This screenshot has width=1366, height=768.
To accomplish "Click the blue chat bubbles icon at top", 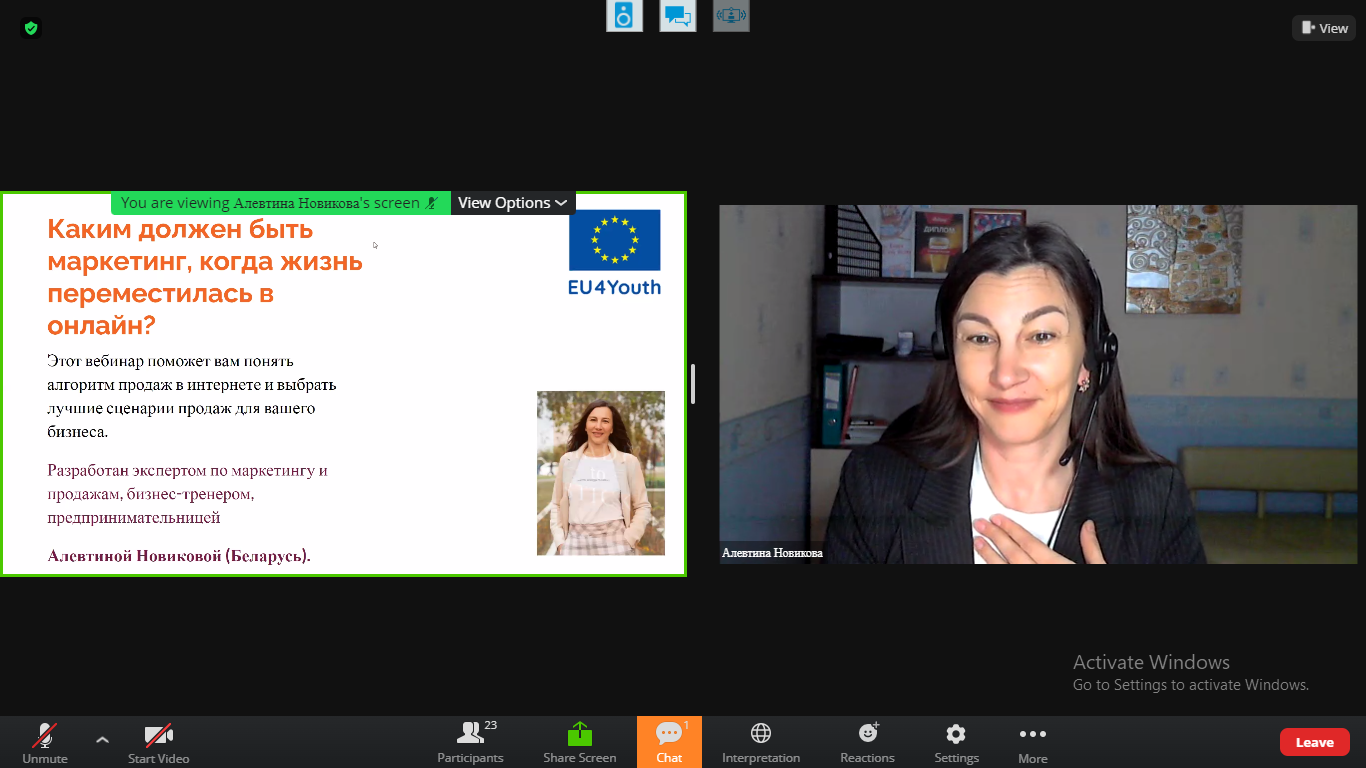I will (x=678, y=16).
